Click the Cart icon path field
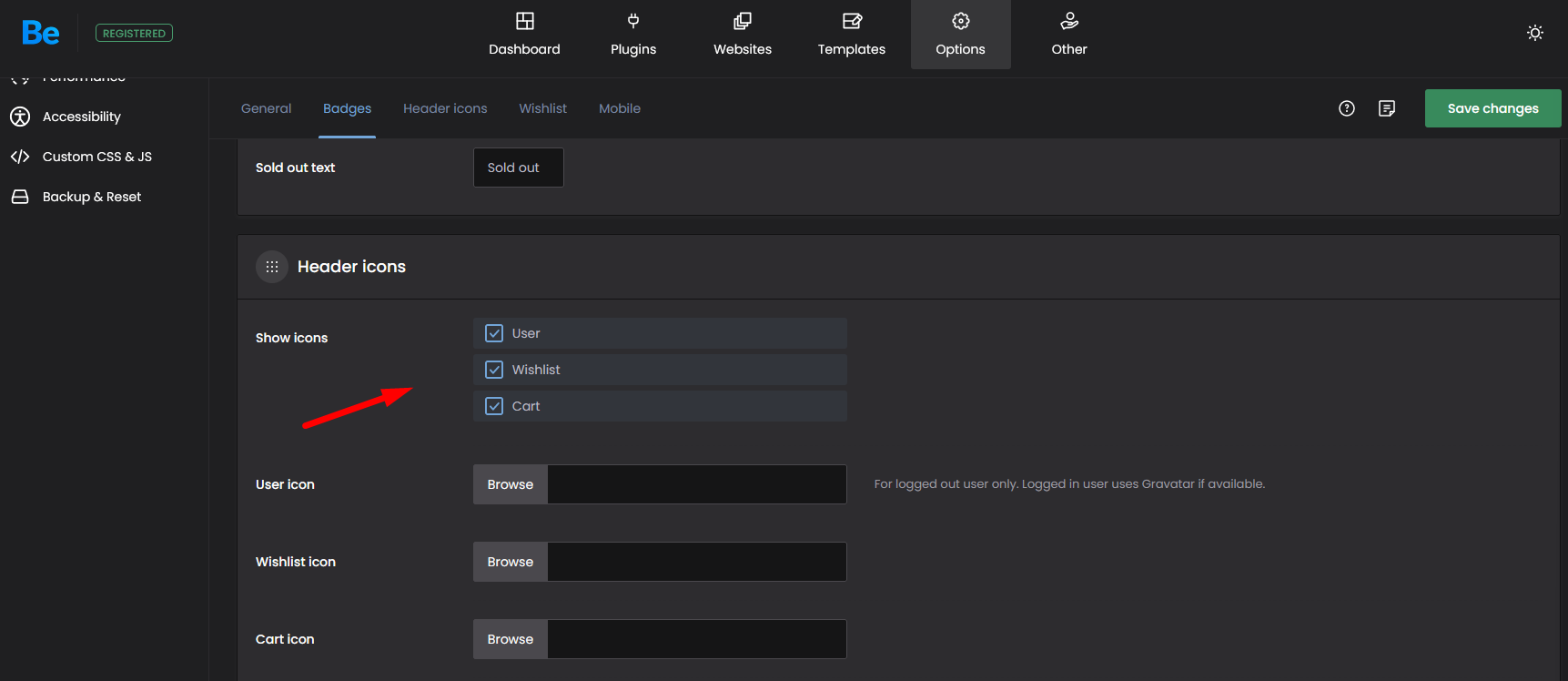Image resolution: width=1568 pixels, height=681 pixels. 697,639
